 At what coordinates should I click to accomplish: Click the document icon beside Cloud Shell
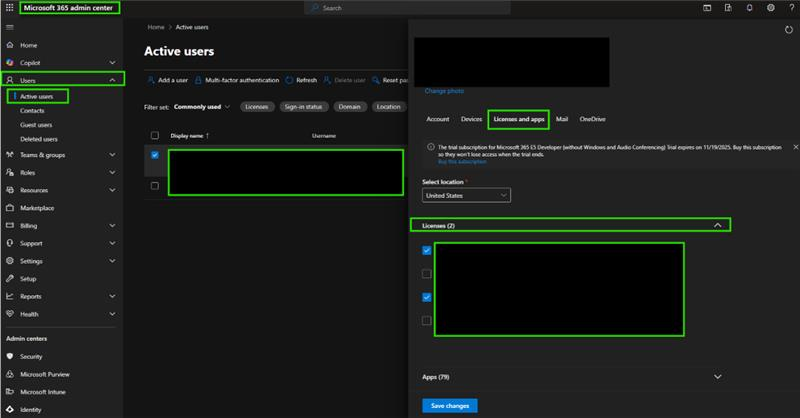728,8
